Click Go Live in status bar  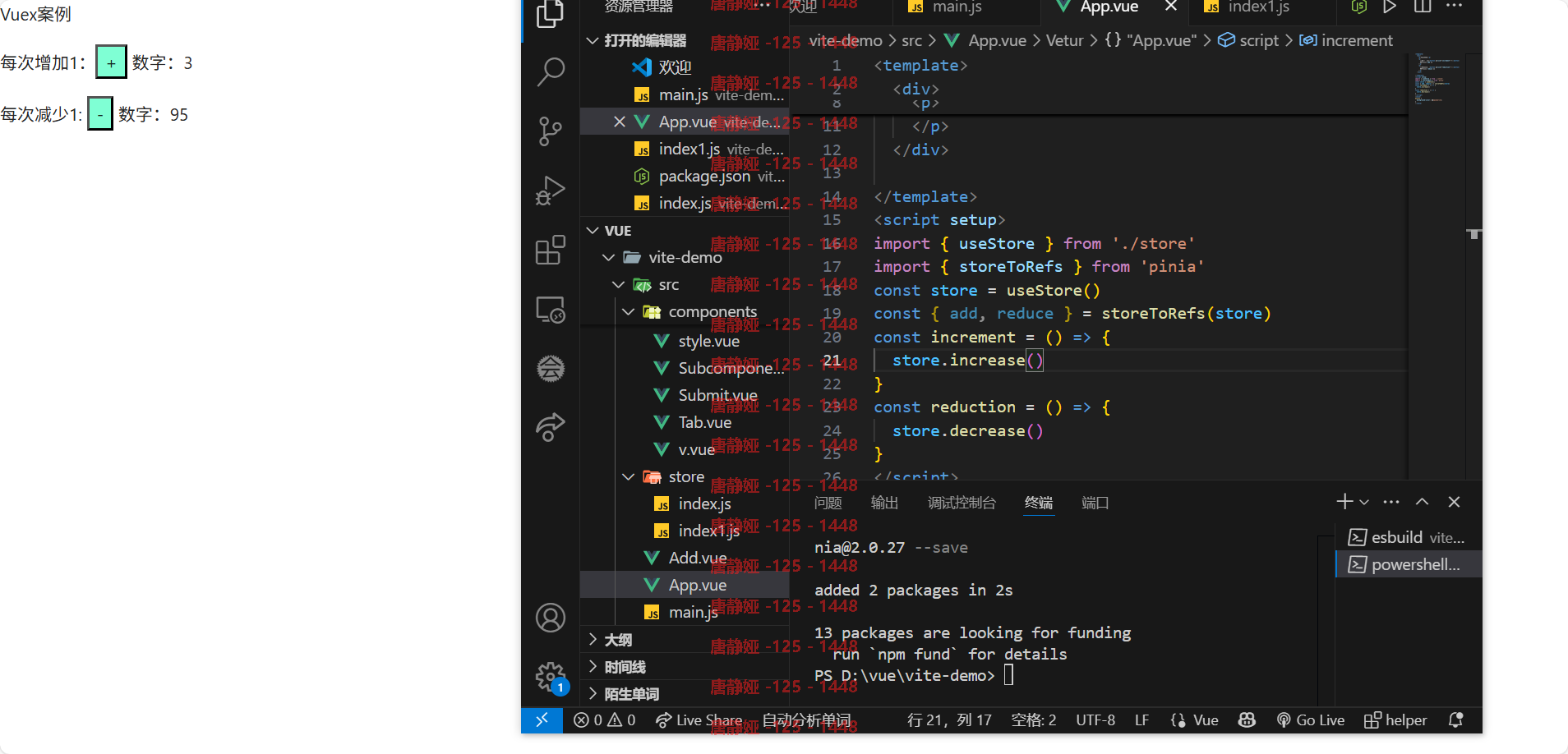(1311, 720)
